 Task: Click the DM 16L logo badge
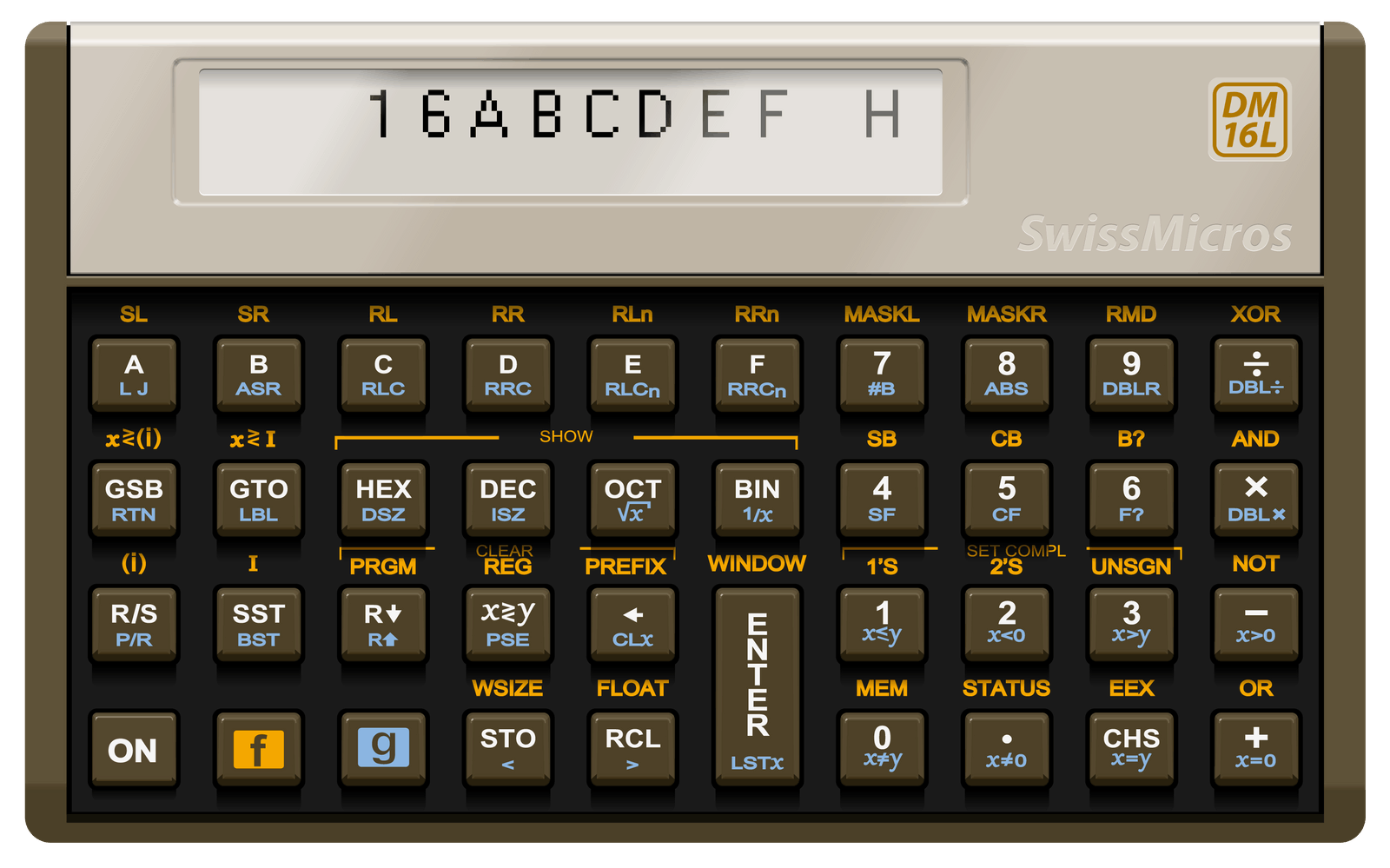pos(1249,120)
